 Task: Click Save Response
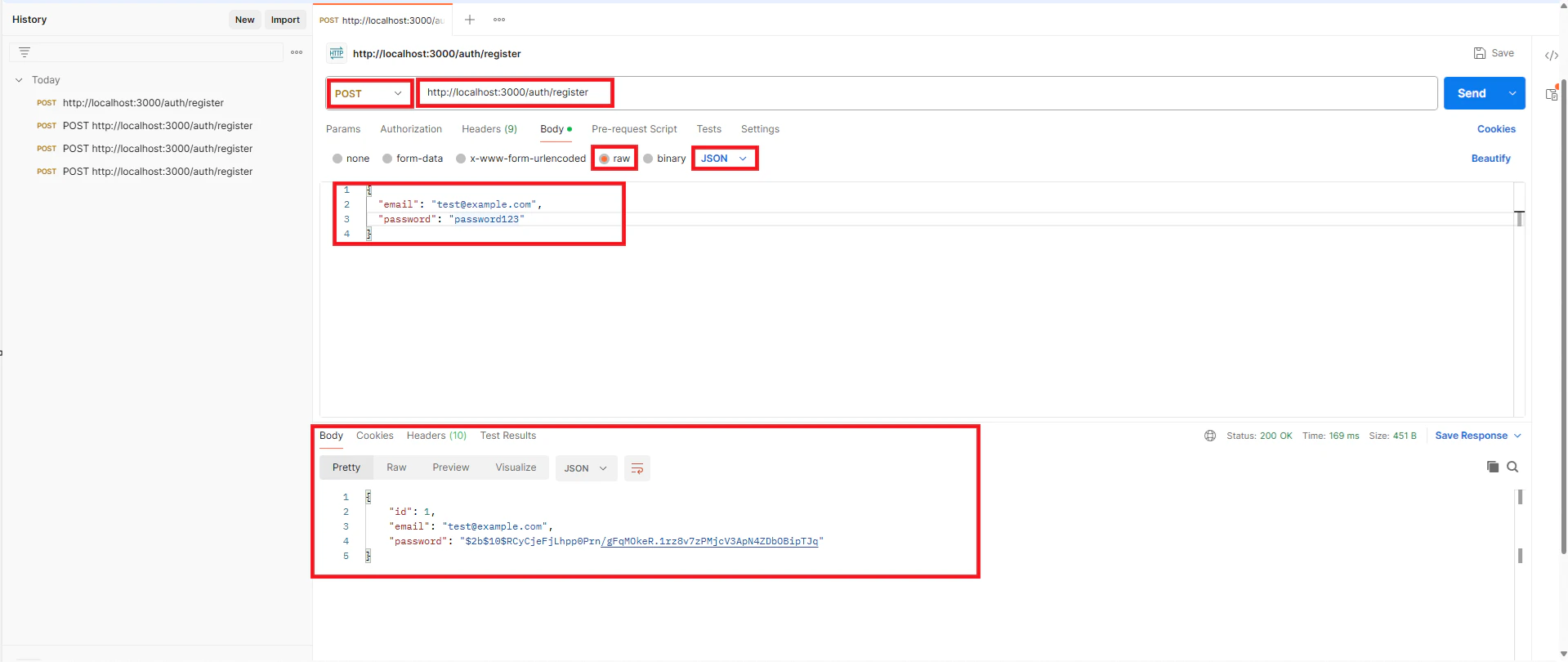click(1472, 436)
